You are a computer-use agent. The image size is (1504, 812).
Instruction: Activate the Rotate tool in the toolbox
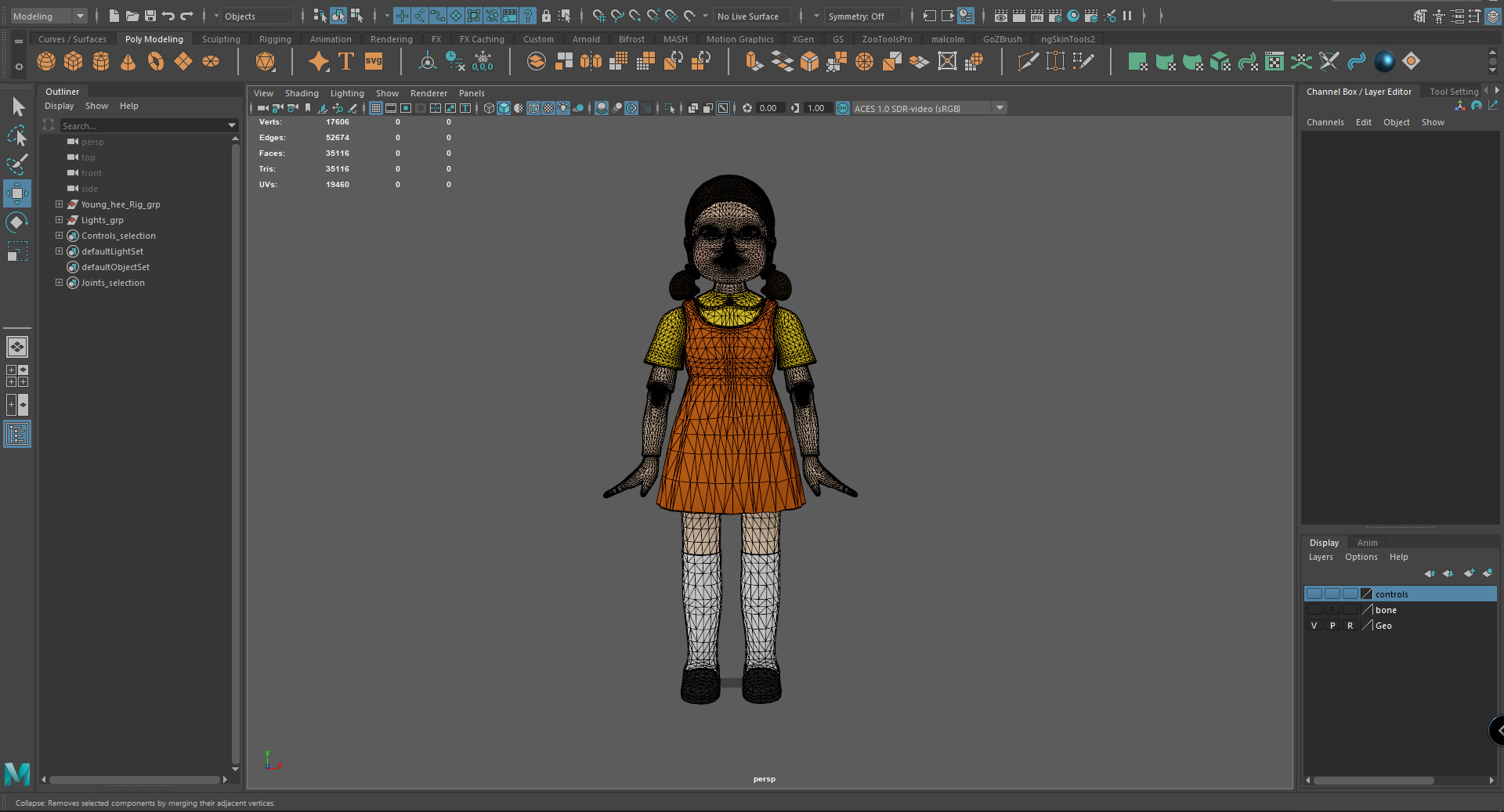[x=17, y=222]
